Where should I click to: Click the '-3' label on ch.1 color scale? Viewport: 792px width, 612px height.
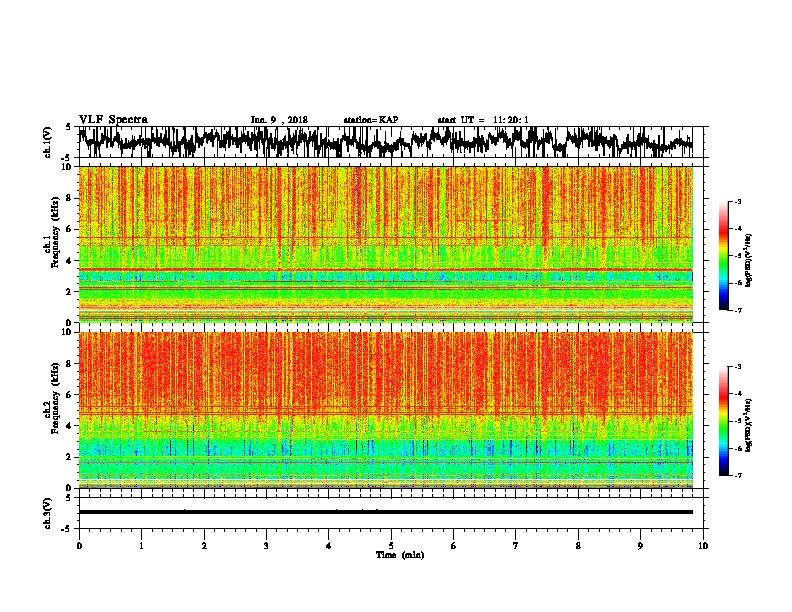[737, 201]
